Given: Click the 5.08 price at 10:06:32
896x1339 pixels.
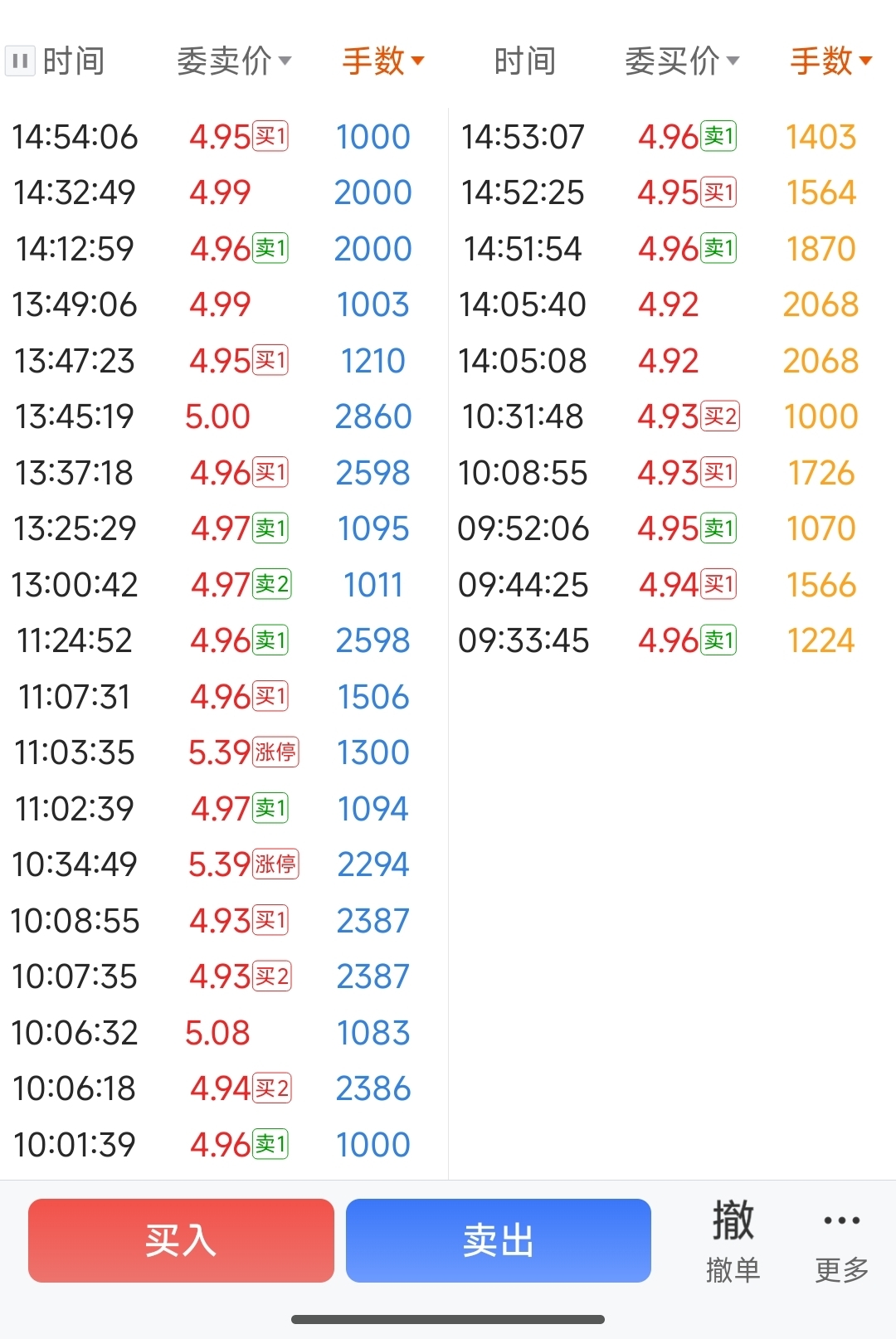Looking at the screenshot, I should pos(217,1033).
